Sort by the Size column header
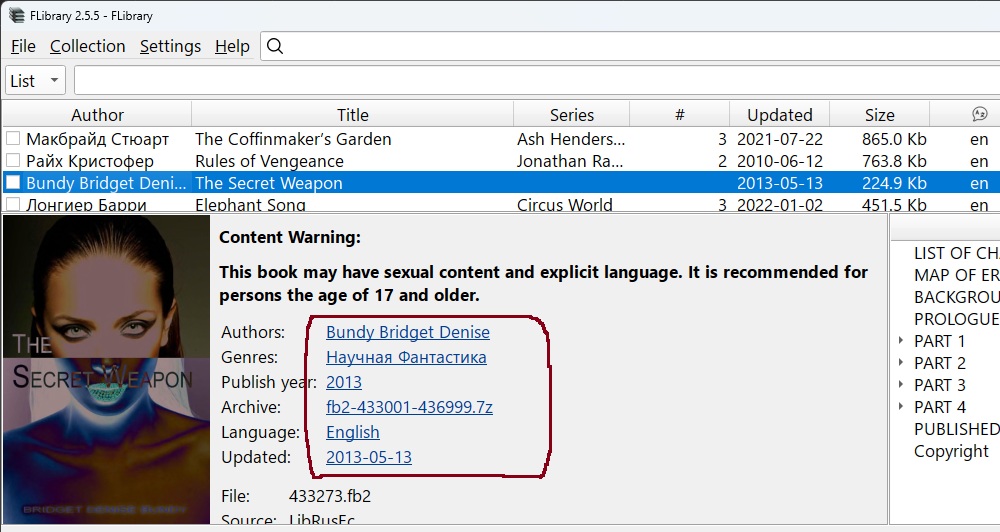This screenshot has width=1000, height=532. [x=879, y=115]
